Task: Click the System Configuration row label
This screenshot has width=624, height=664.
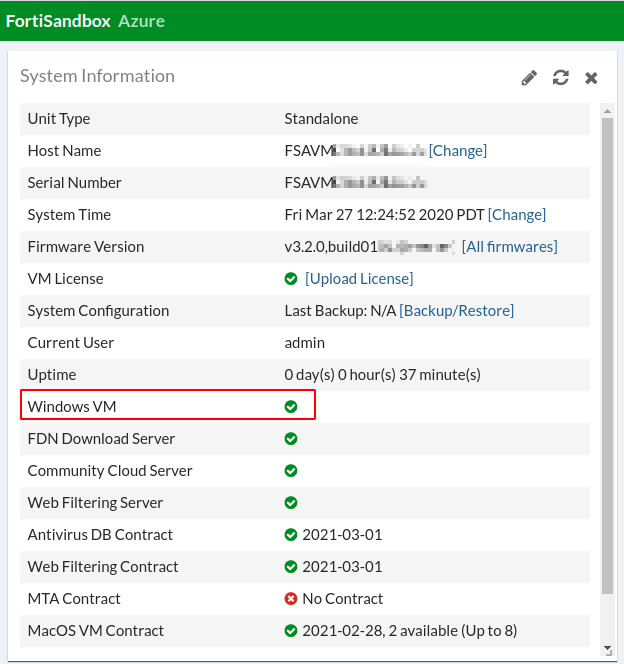Action: click(98, 311)
